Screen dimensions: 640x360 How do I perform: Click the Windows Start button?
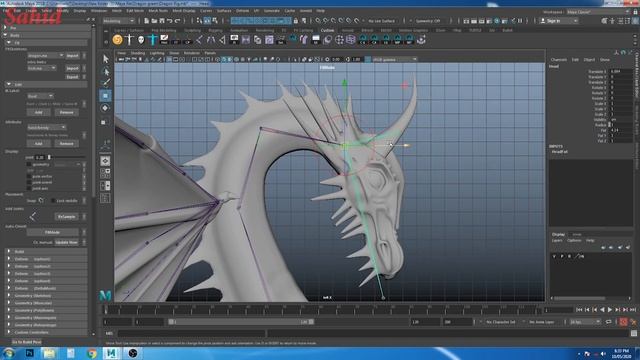point(9,353)
